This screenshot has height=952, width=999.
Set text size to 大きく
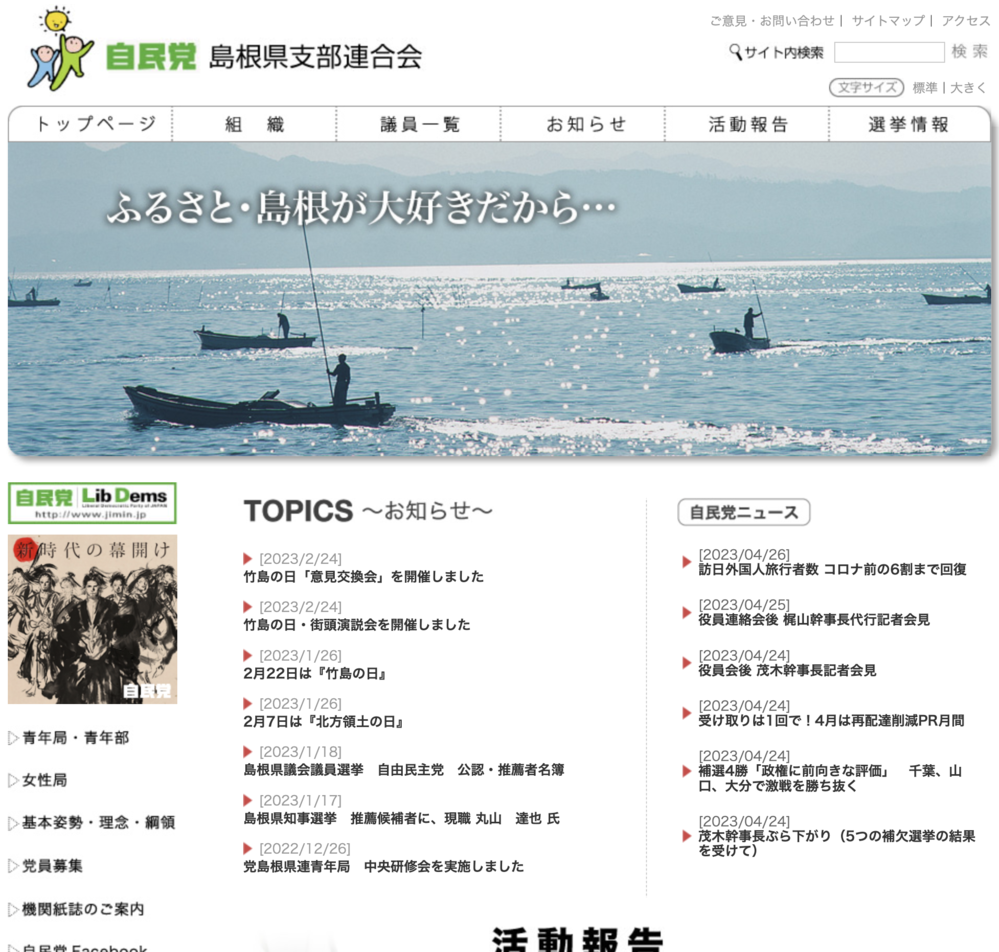[968, 88]
